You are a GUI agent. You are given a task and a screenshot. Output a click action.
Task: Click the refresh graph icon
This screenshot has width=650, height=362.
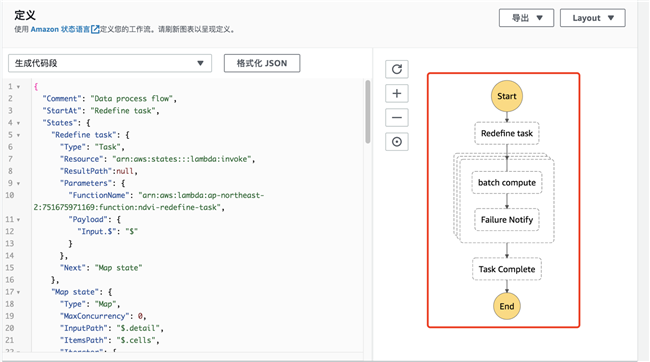[x=397, y=69]
